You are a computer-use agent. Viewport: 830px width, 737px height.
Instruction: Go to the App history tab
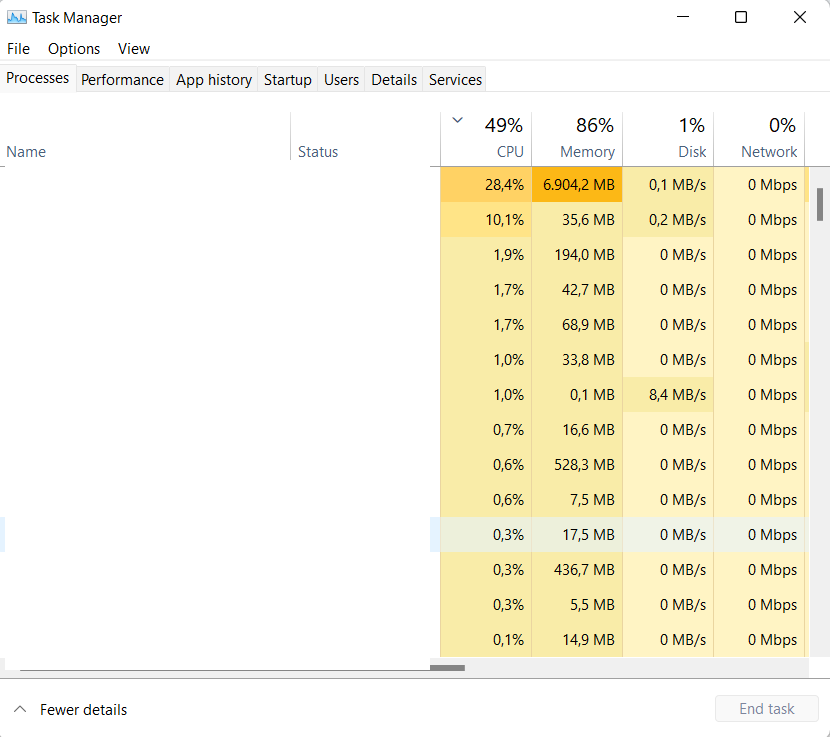213,80
